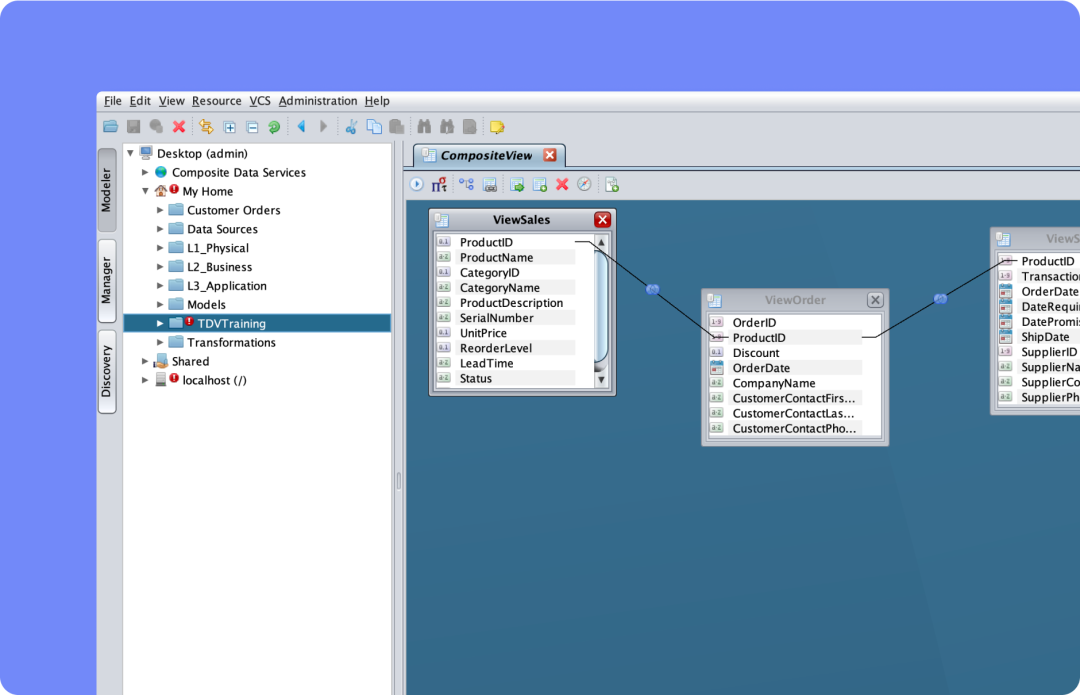Expand the L3_Application folder
Screen dimensions: 1080x695
[160, 286]
